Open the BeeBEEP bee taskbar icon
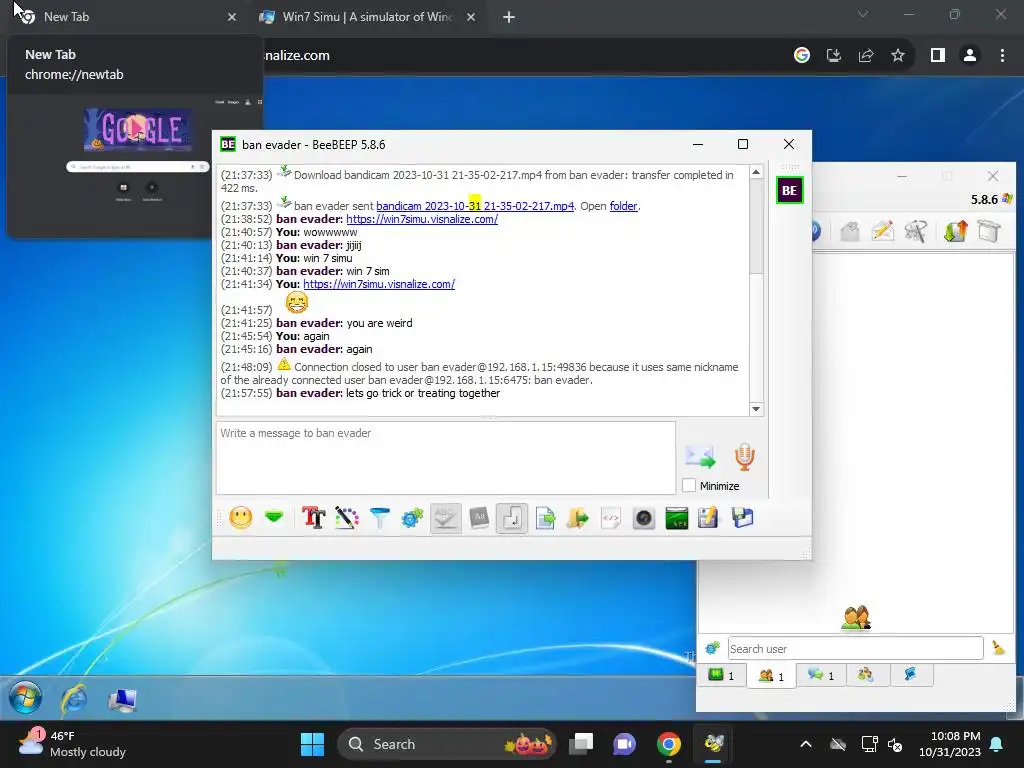This screenshot has width=1024, height=768. point(714,744)
